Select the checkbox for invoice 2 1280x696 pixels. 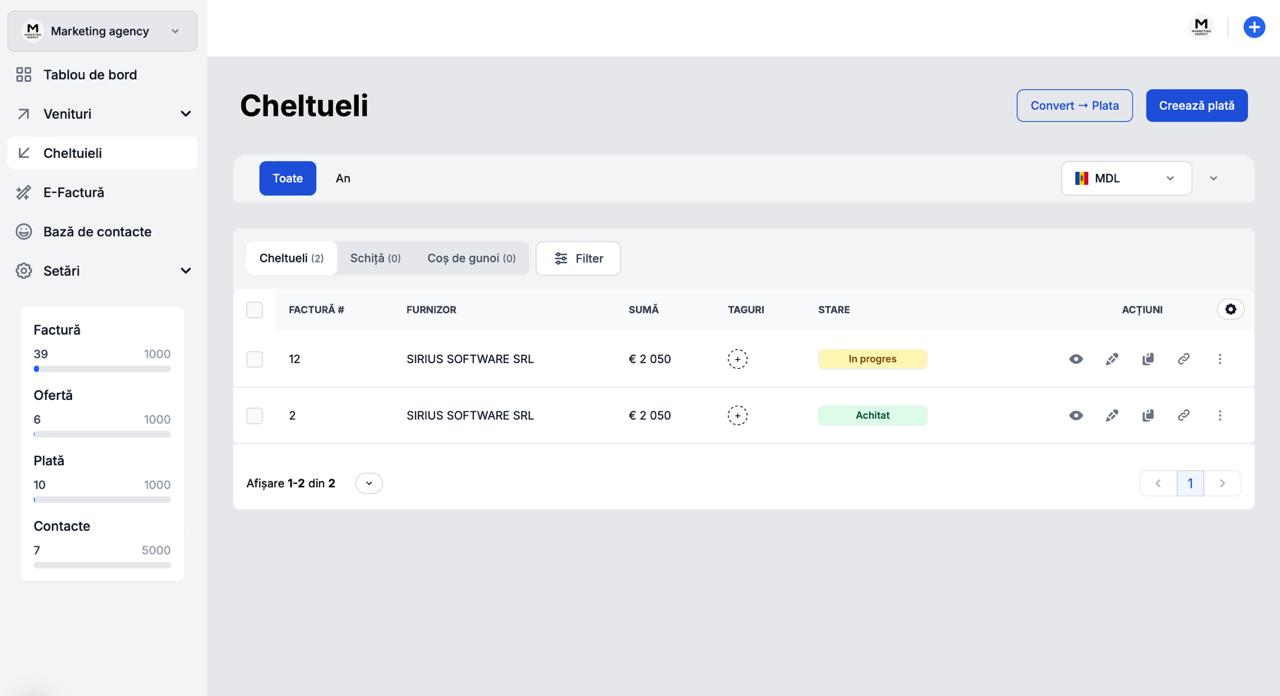255,415
